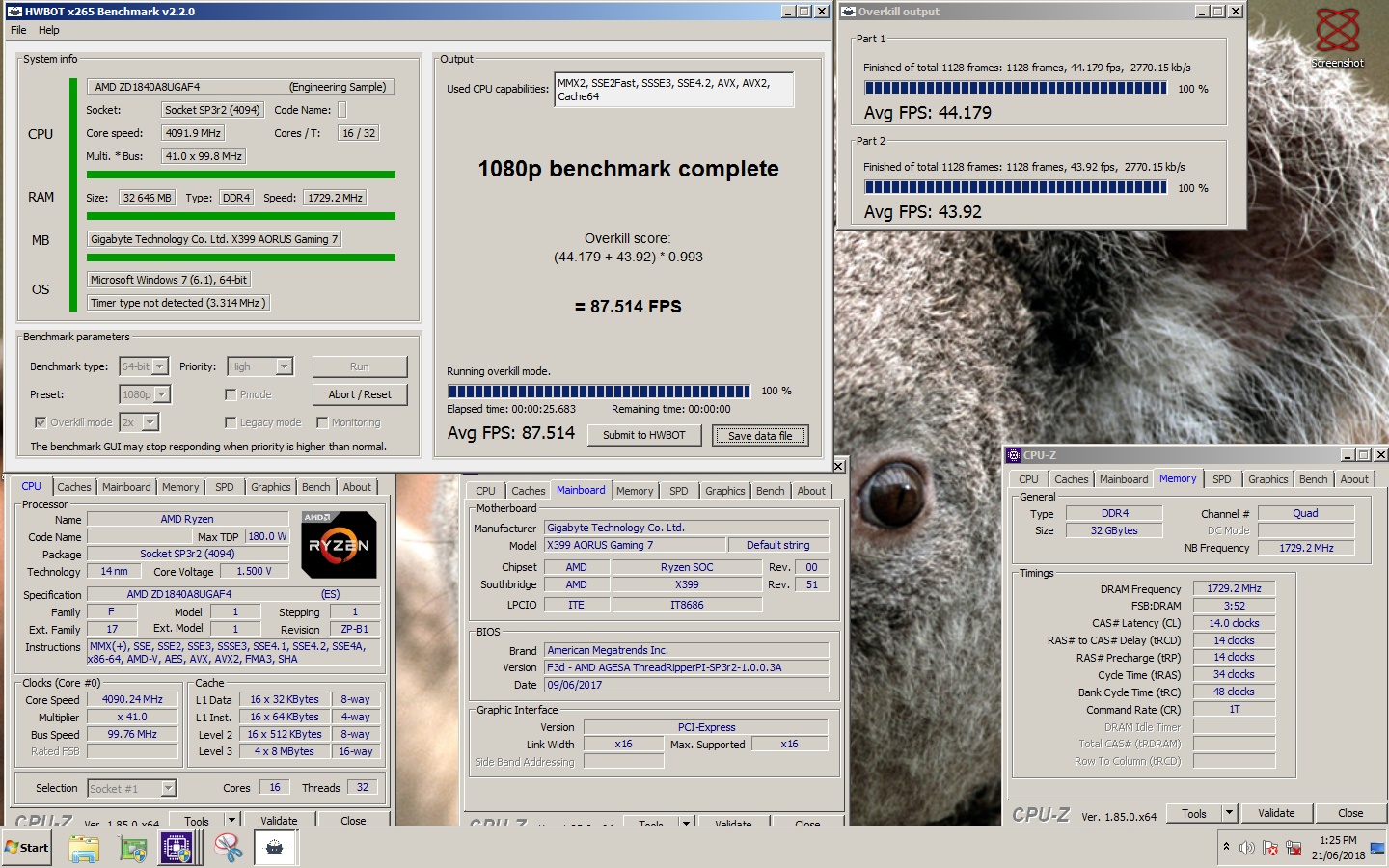Close the middle CPU-Z Mainboard window with X
This screenshot has height=868, width=1389.
pos(839,466)
